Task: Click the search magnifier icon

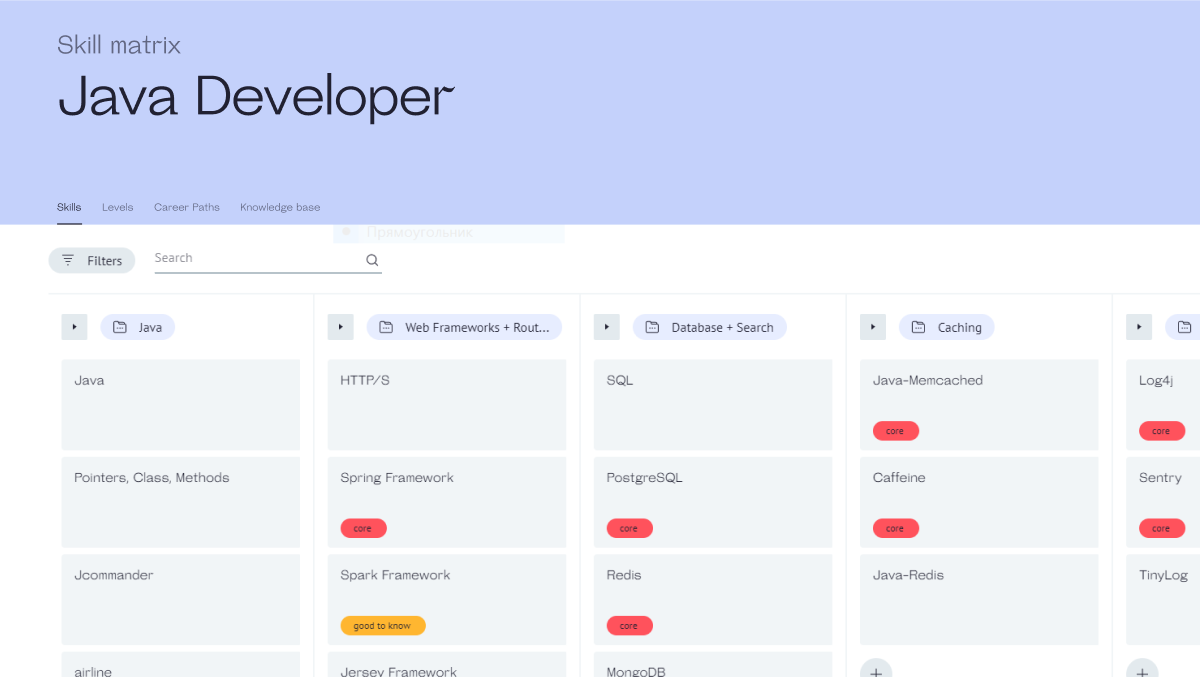Action: point(372,260)
